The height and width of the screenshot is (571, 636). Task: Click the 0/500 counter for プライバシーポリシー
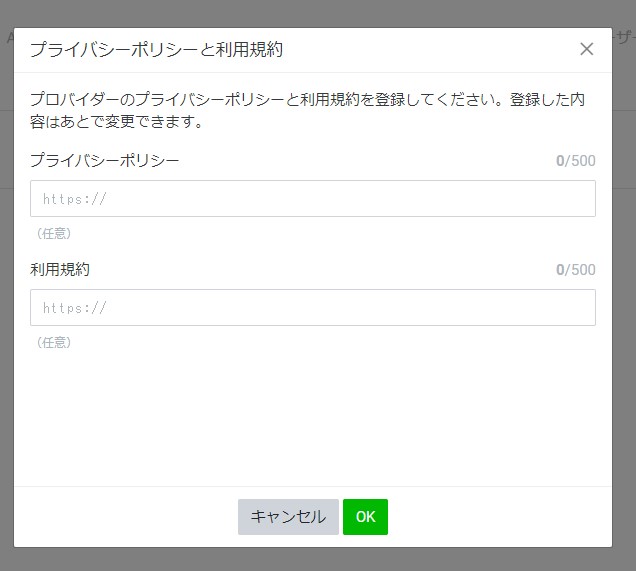tap(575, 161)
